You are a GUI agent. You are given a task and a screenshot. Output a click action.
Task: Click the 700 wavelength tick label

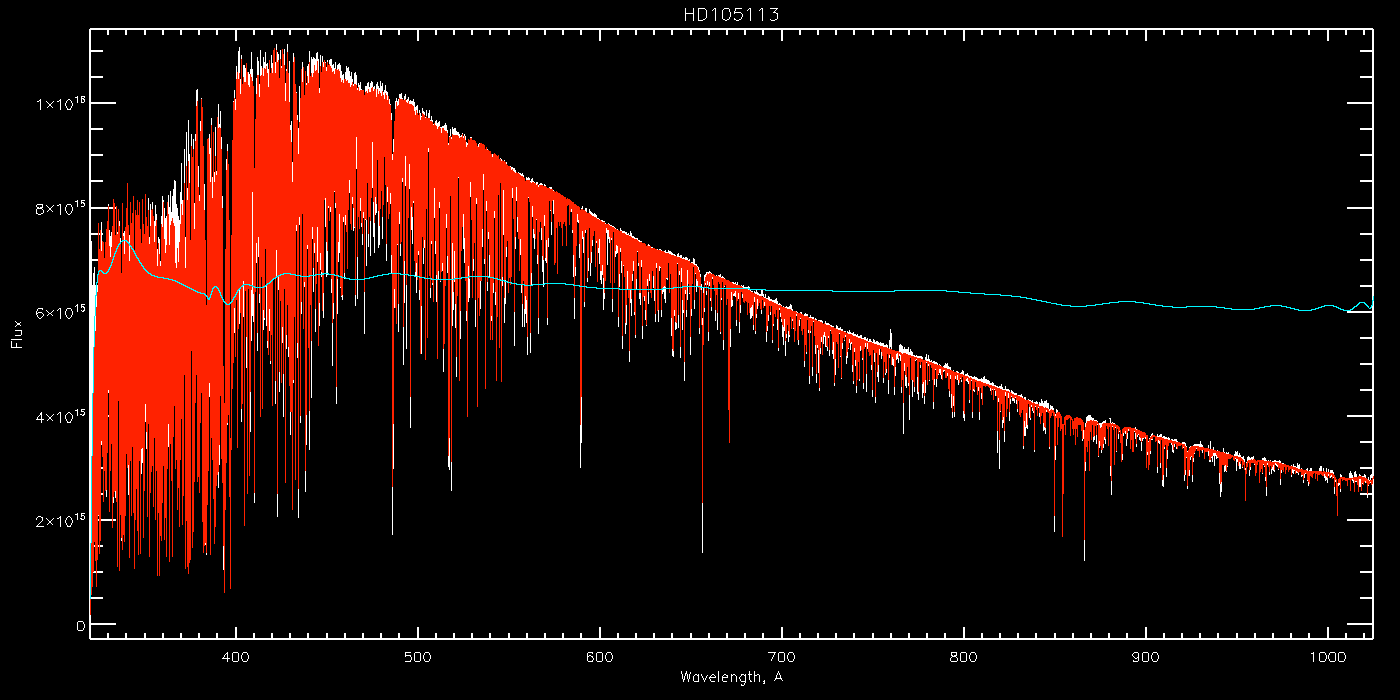coord(782,656)
